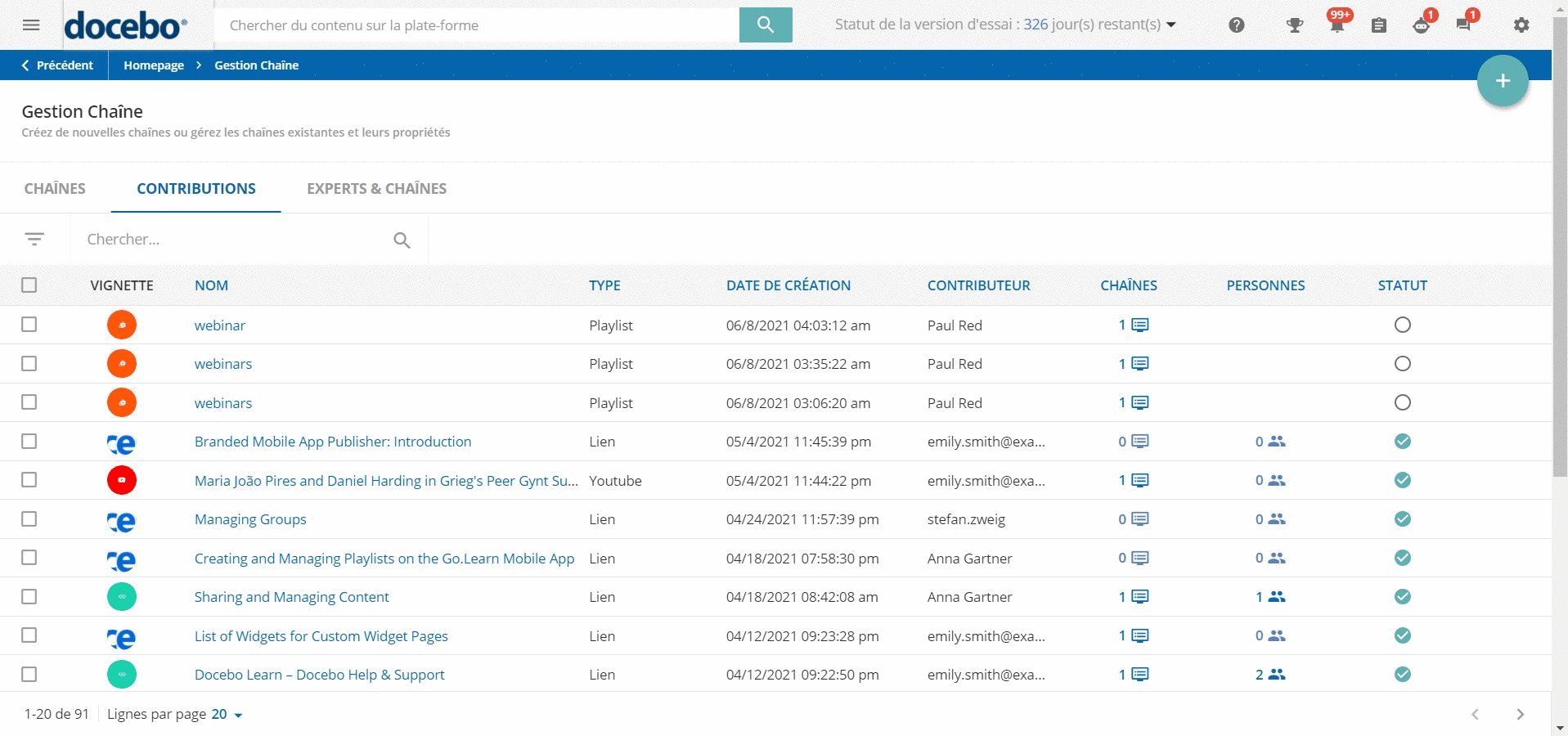Click the round plus add button

click(x=1502, y=81)
